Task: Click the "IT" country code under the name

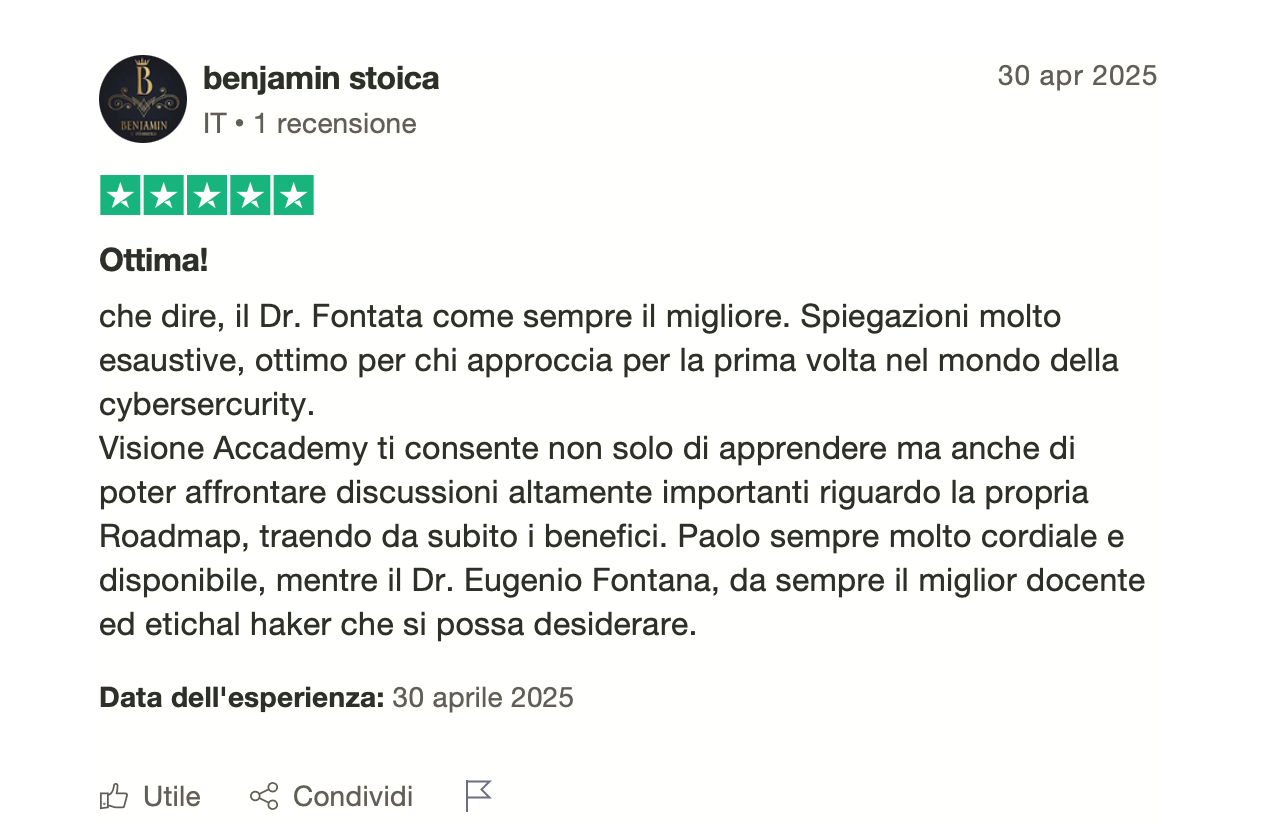Action: coord(214,124)
